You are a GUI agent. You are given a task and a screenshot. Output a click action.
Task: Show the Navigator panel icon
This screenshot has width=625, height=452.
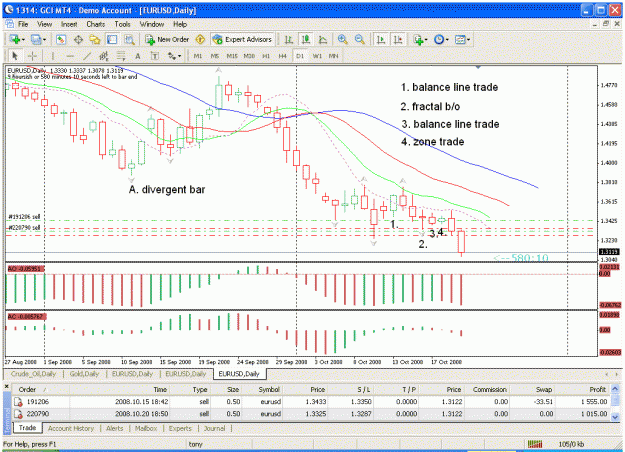[x=95, y=39]
